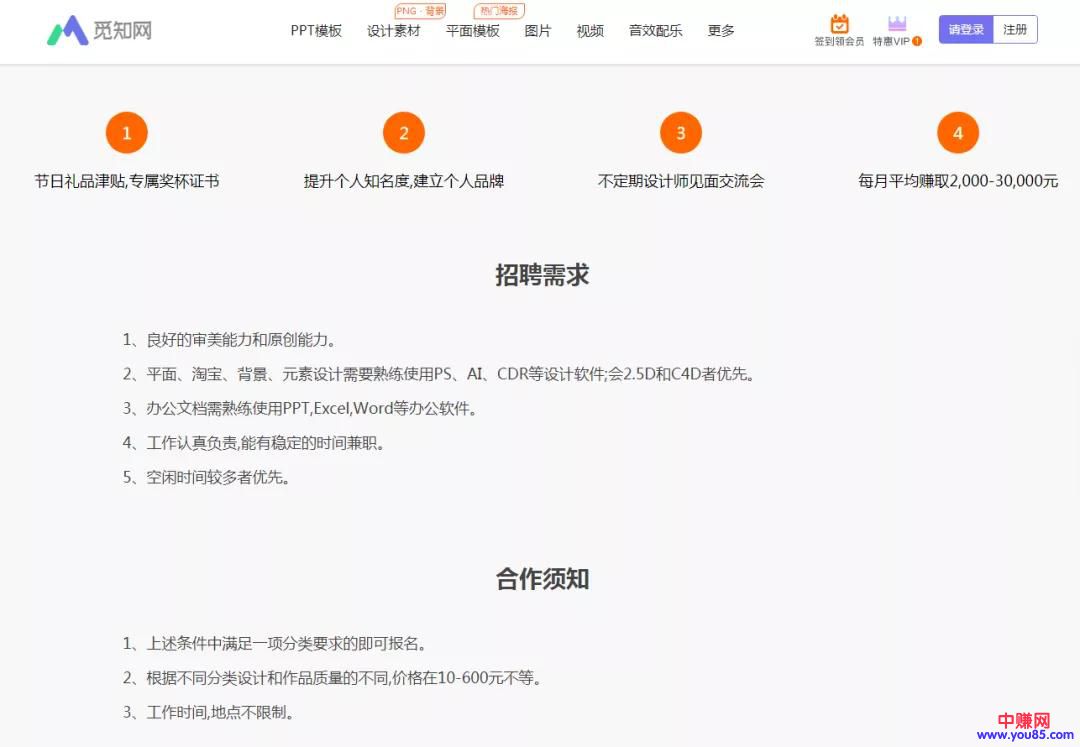Select 平面模板 in the navigation bar
Image resolution: width=1080 pixels, height=747 pixels.
click(x=473, y=31)
